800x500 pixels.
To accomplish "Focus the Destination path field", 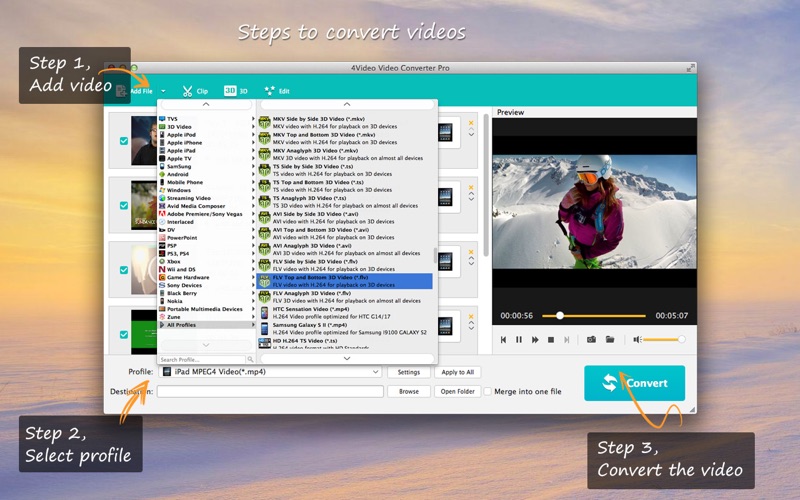I will (270, 391).
